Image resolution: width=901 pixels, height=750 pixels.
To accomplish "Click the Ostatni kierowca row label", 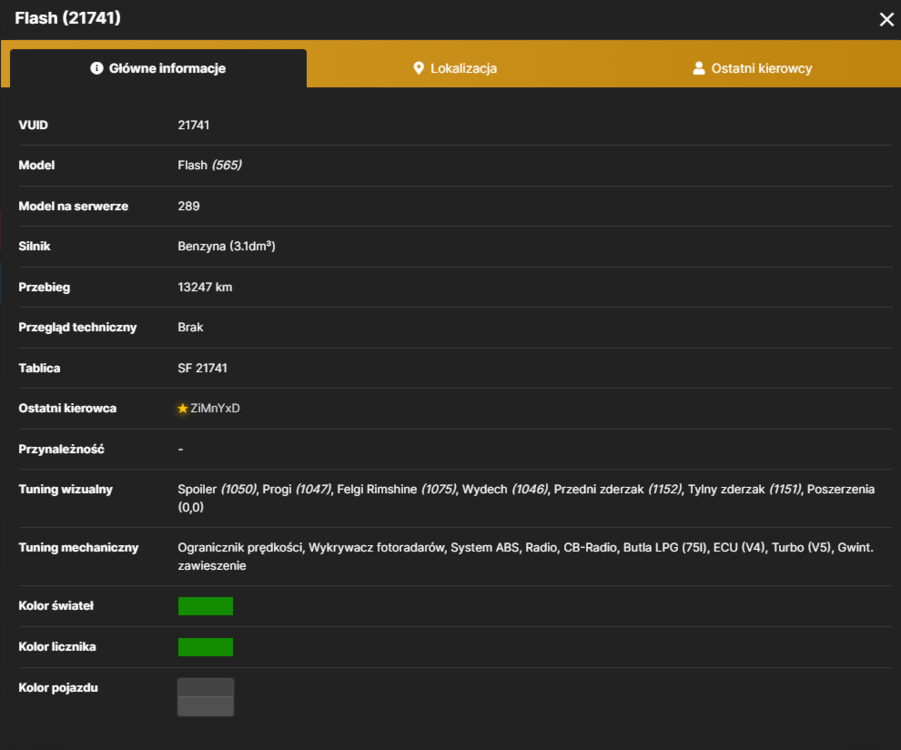I will pyautogui.click(x=67, y=409).
